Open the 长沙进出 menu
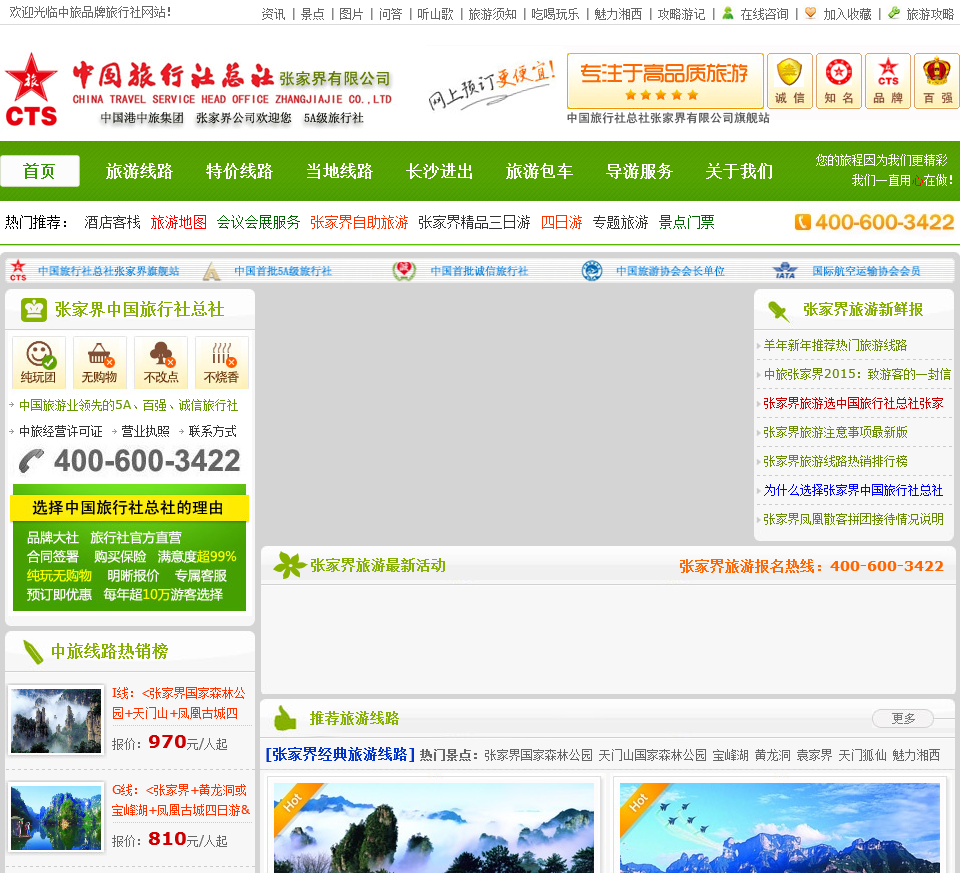The width and height of the screenshot is (960, 873). click(439, 171)
